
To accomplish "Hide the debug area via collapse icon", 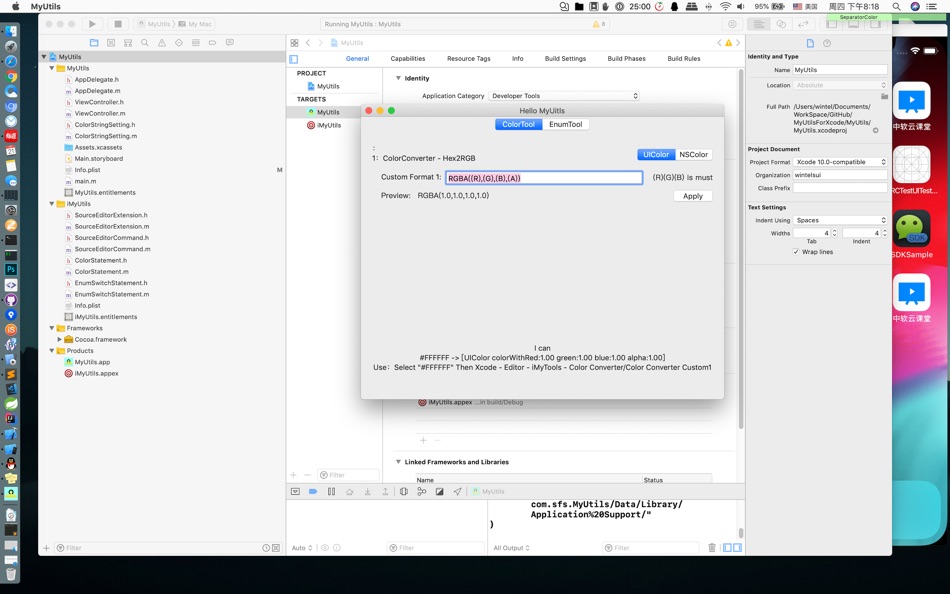I will click(295, 492).
